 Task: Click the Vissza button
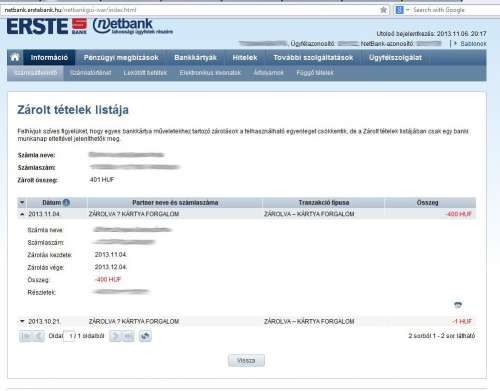[246, 360]
